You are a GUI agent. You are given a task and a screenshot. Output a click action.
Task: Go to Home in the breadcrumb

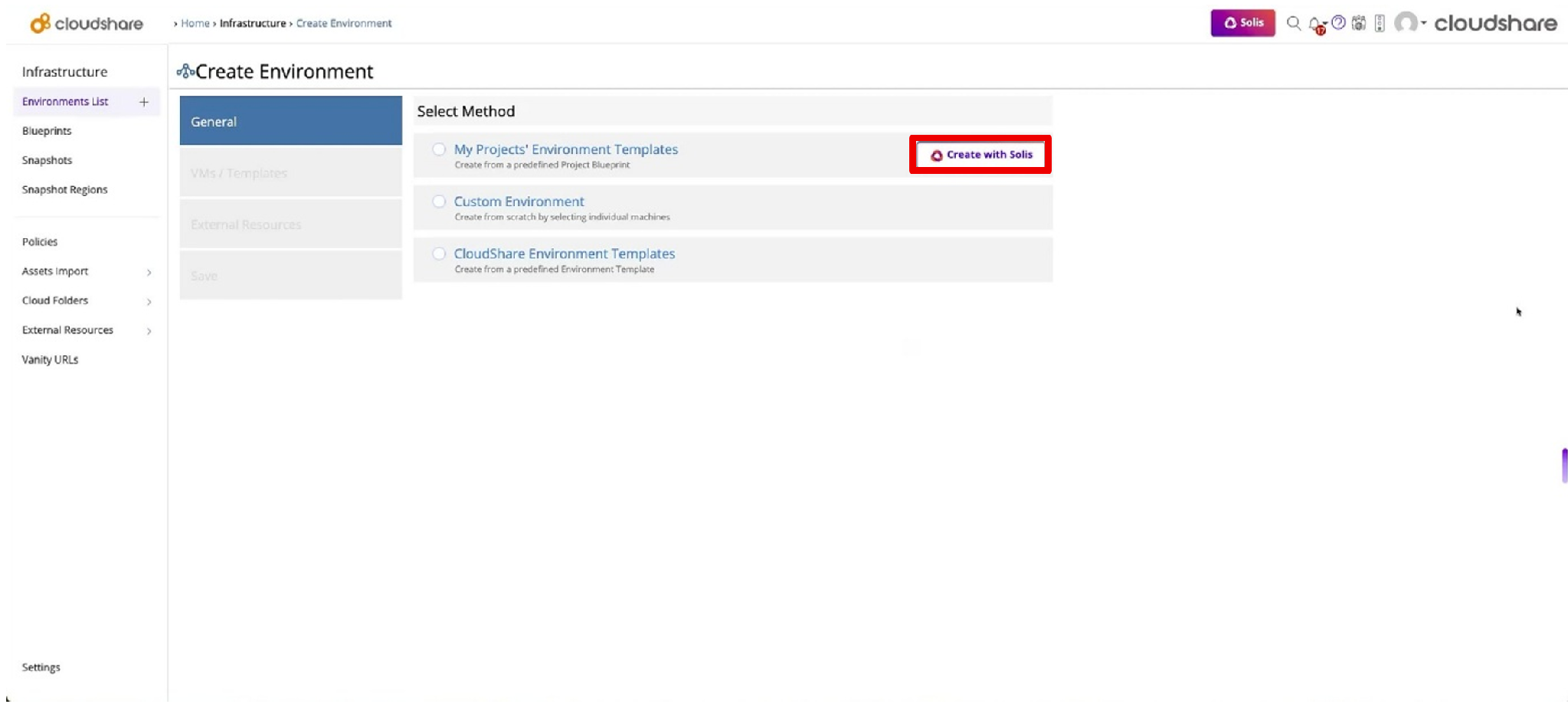[195, 24]
